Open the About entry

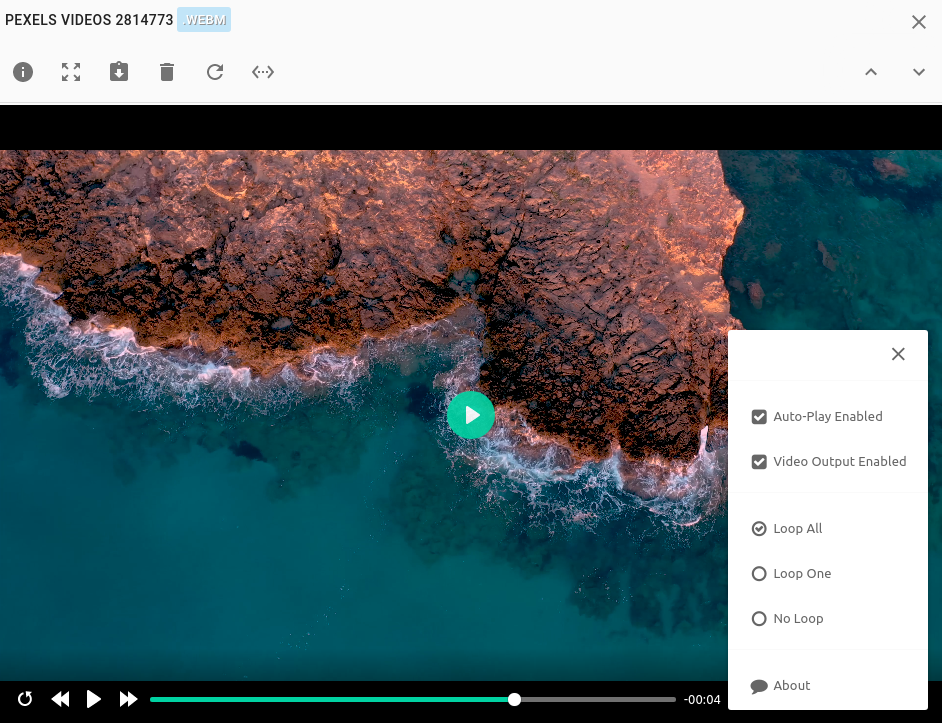pyautogui.click(x=780, y=686)
